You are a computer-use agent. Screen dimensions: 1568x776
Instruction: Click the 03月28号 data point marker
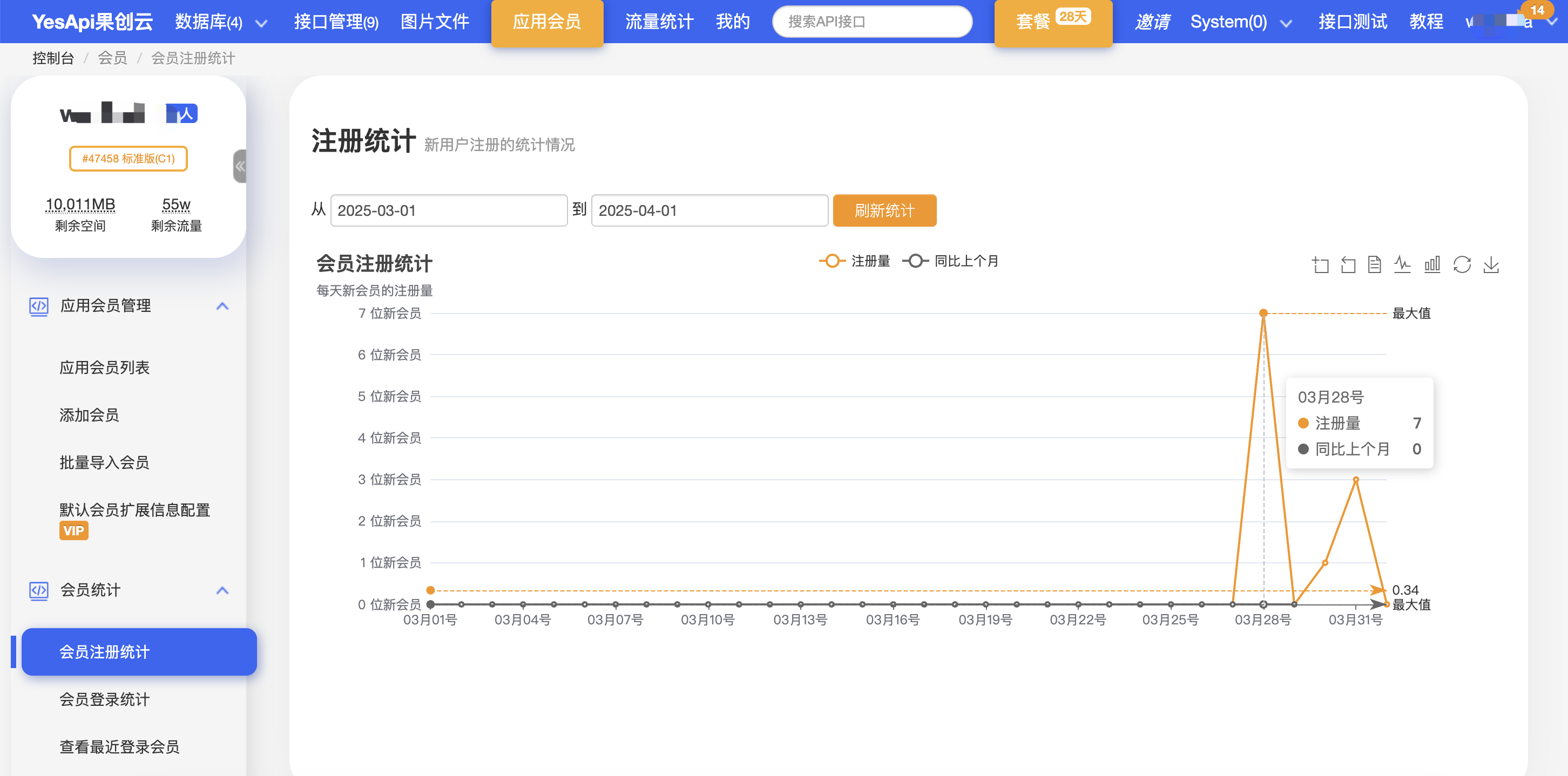(x=1263, y=313)
